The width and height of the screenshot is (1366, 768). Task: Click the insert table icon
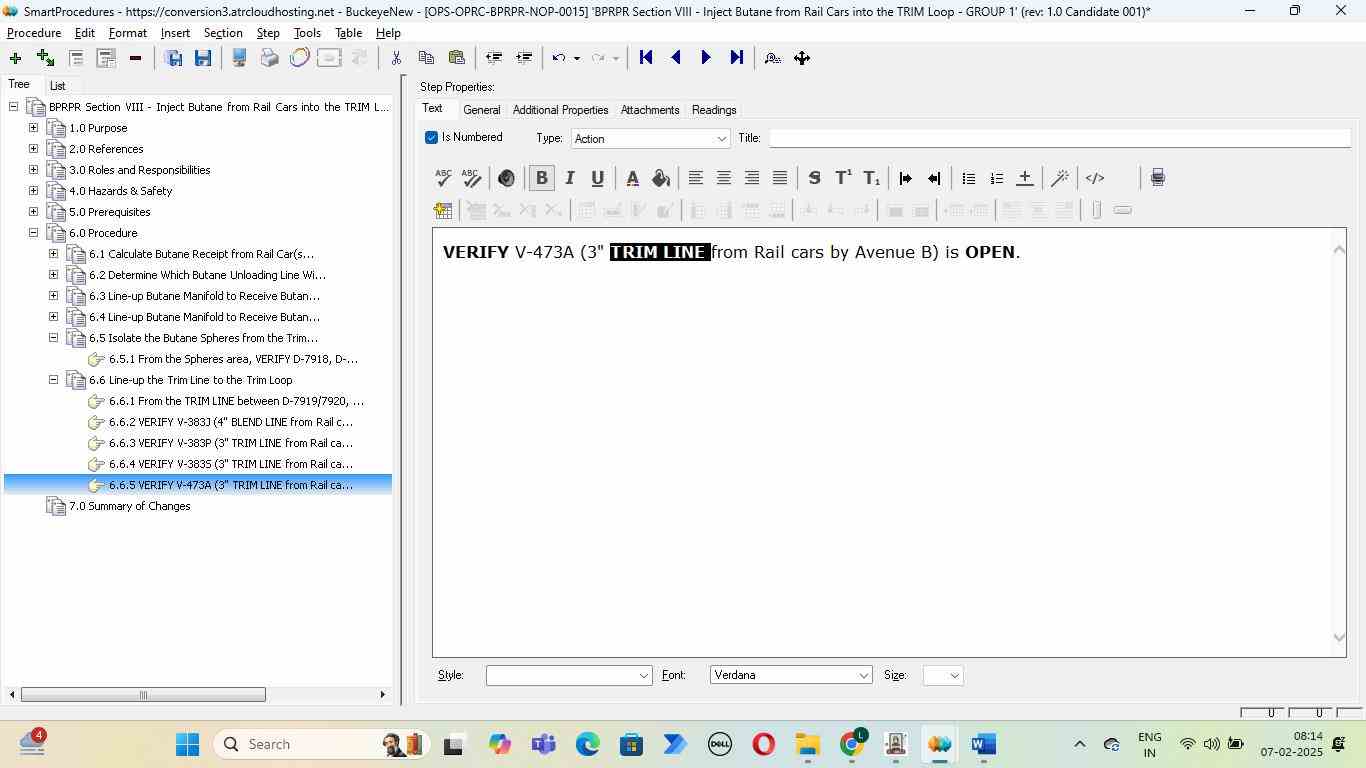tap(443, 210)
